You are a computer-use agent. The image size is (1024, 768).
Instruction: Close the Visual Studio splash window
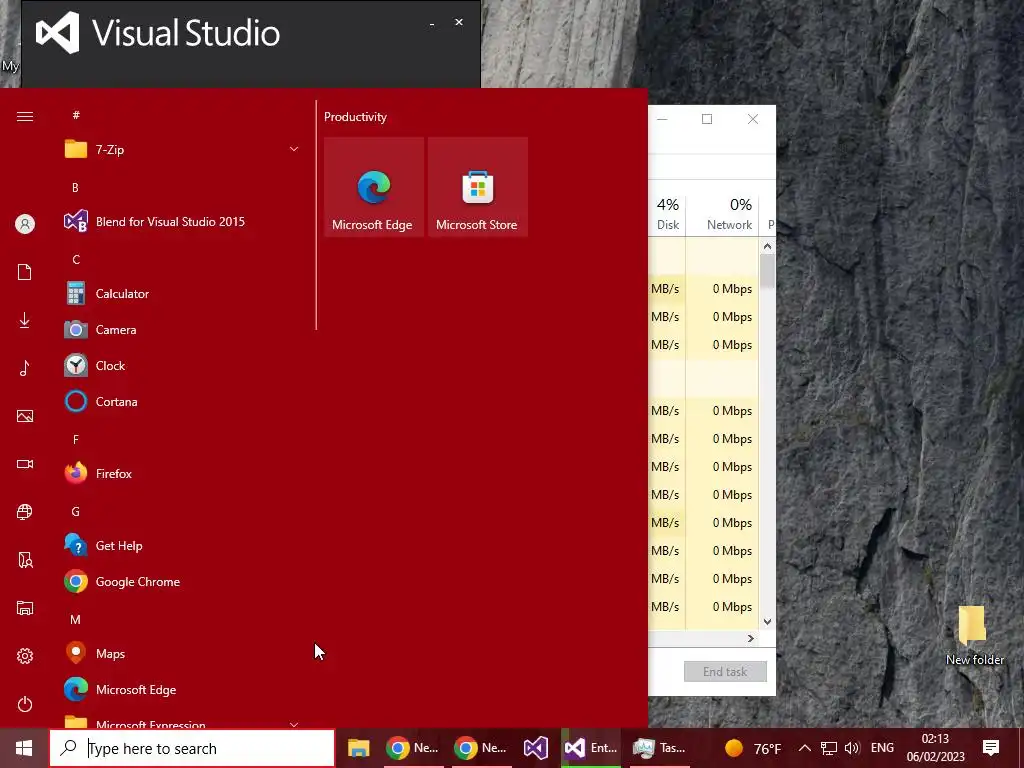click(x=459, y=22)
